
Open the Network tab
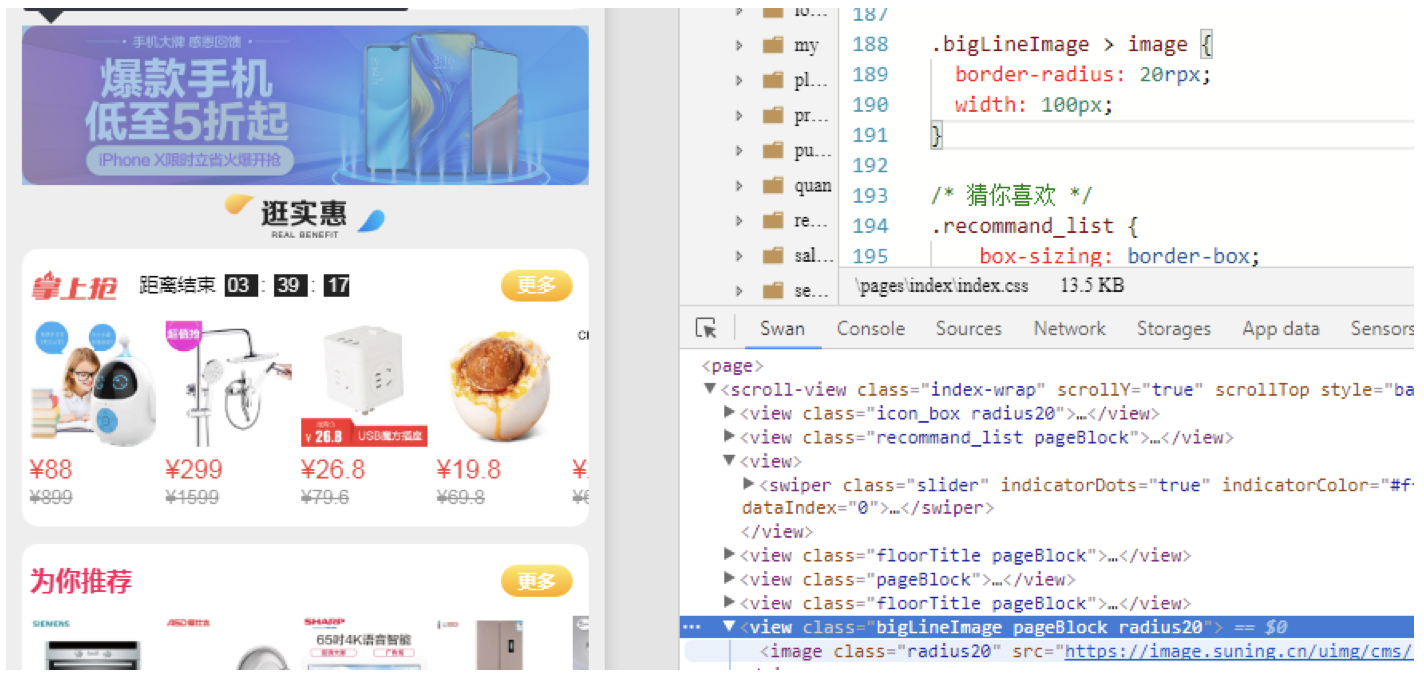(x=1070, y=328)
